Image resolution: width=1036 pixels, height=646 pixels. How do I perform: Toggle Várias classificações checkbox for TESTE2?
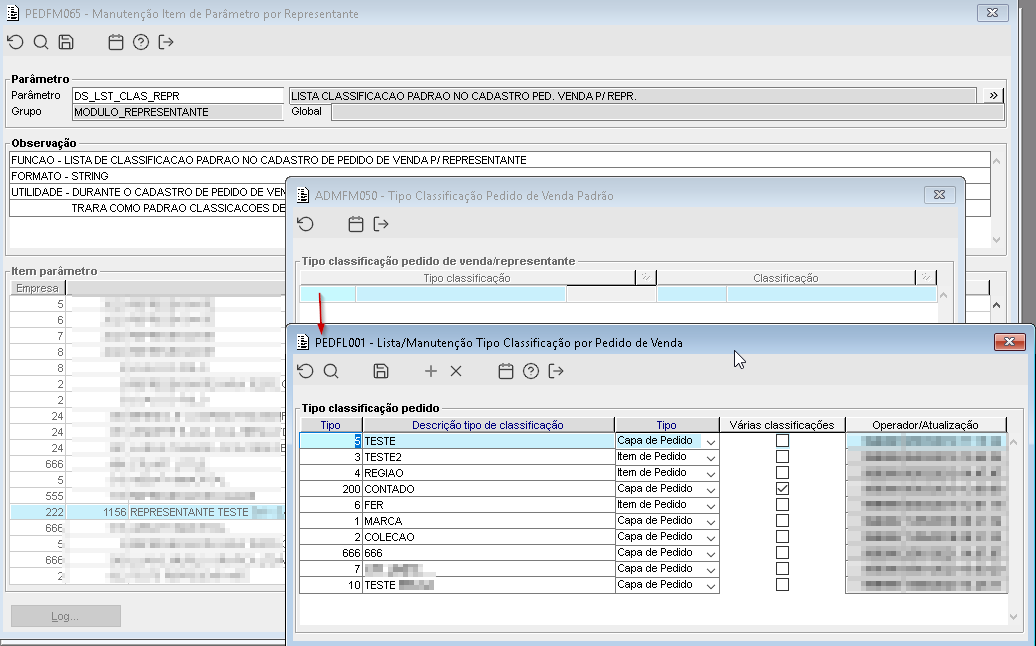782,456
